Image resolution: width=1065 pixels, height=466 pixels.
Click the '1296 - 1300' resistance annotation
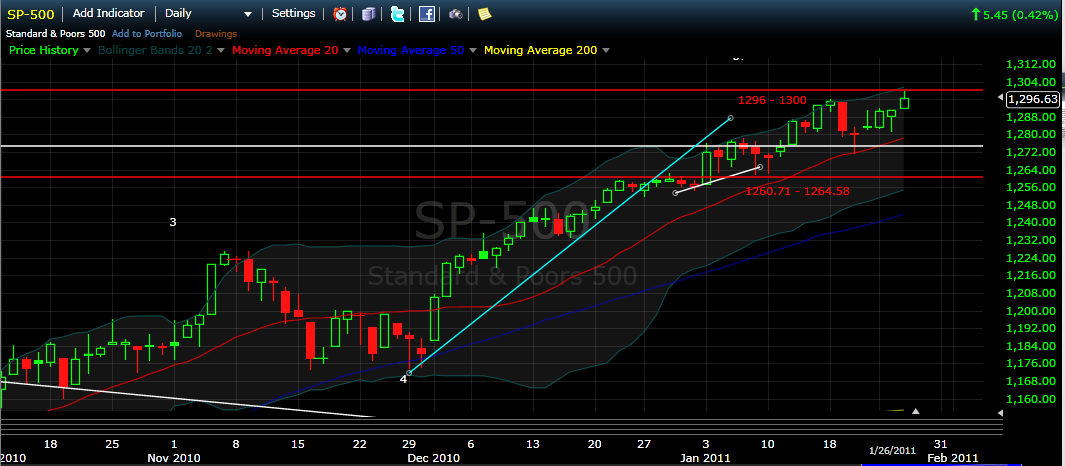pos(772,101)
